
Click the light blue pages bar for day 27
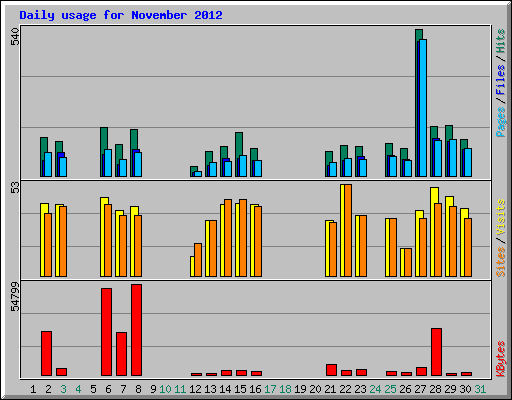click(423, 108)
